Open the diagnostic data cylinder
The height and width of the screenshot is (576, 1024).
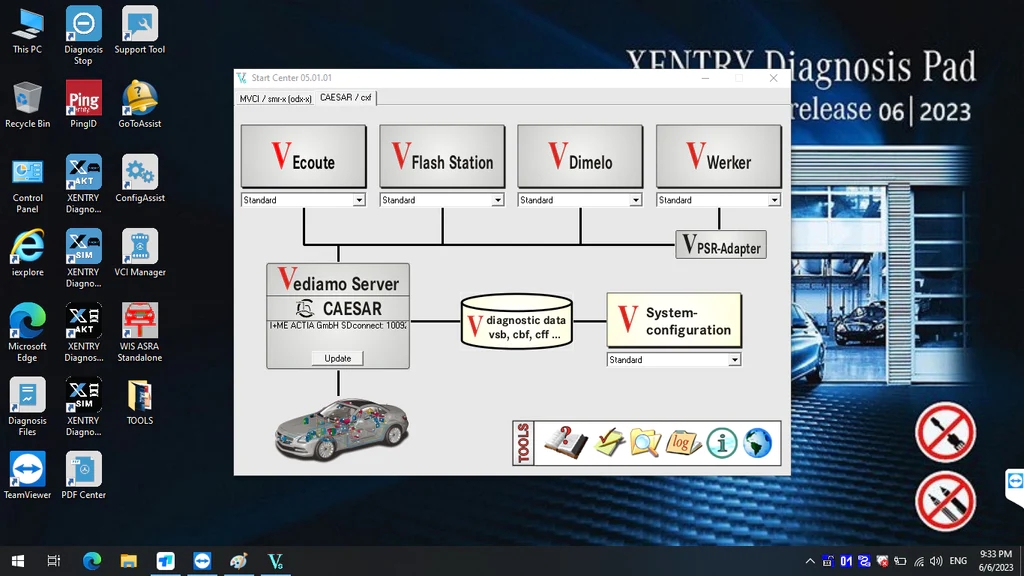tap(517, 321)
